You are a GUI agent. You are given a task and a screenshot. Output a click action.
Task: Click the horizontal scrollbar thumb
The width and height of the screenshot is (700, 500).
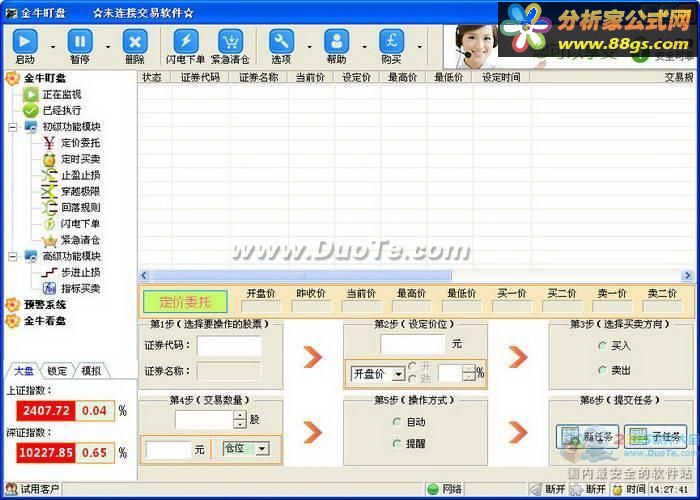coord(301,275)
